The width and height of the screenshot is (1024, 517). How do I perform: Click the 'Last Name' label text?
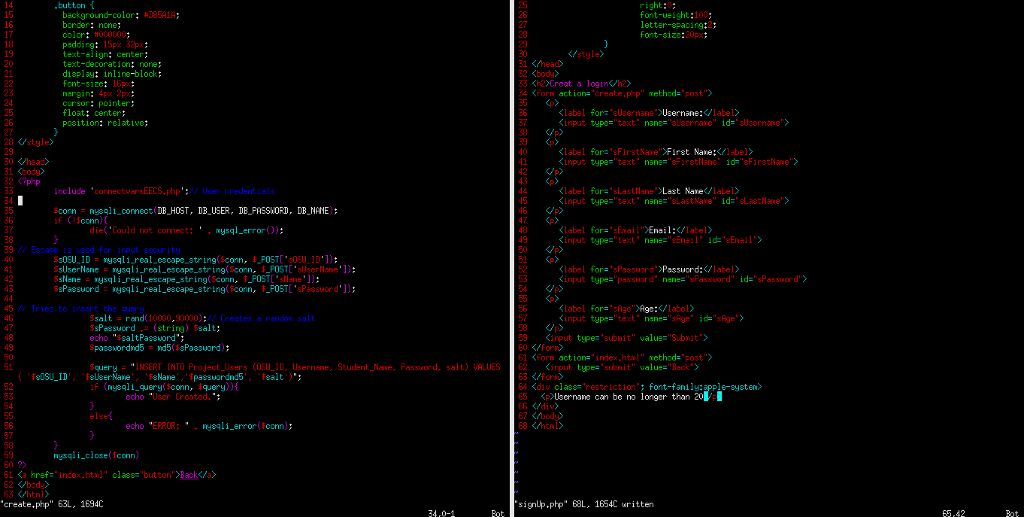coord(683,191)
